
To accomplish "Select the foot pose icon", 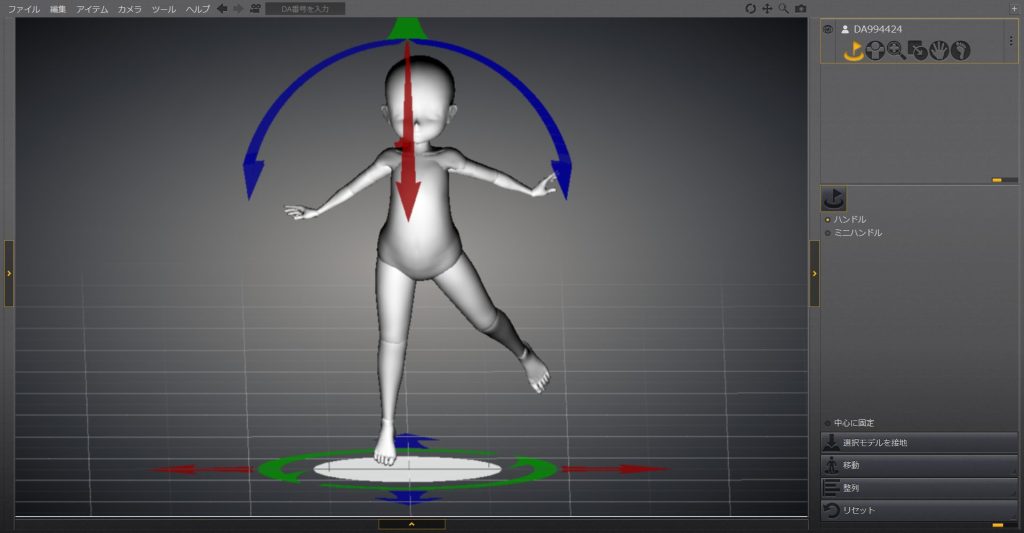I will (x=961, y=50).
